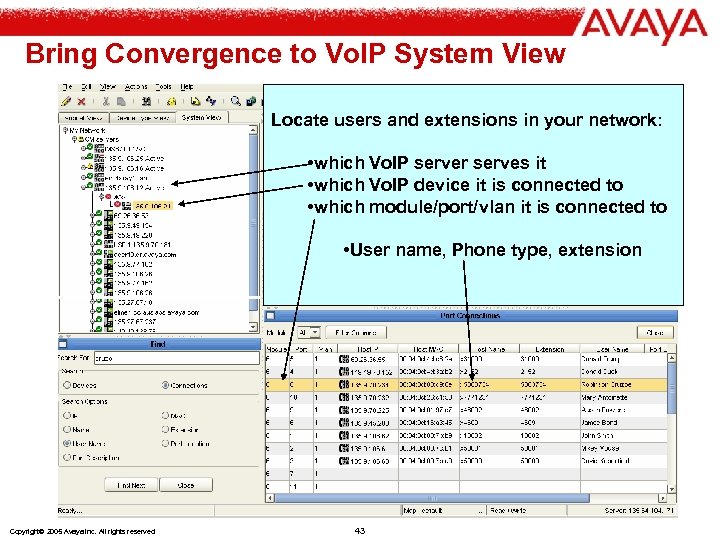Click the magnifying glass toolbar icon
720x540 pixels.
236,101
